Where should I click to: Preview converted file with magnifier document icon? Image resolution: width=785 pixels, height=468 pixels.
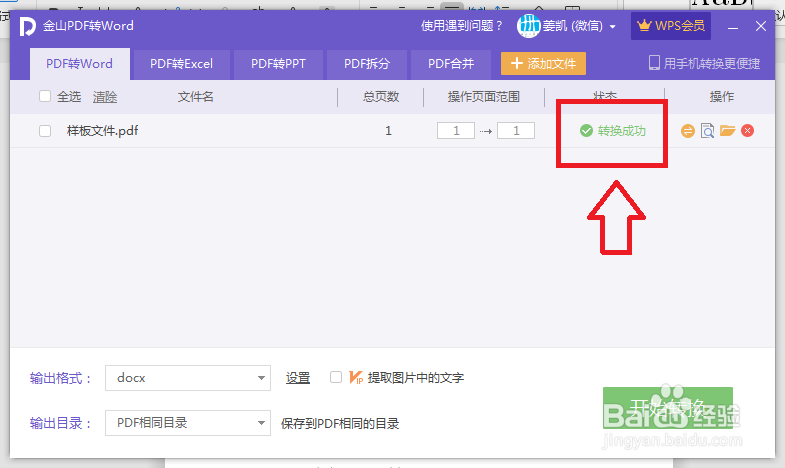coord(707,131)
